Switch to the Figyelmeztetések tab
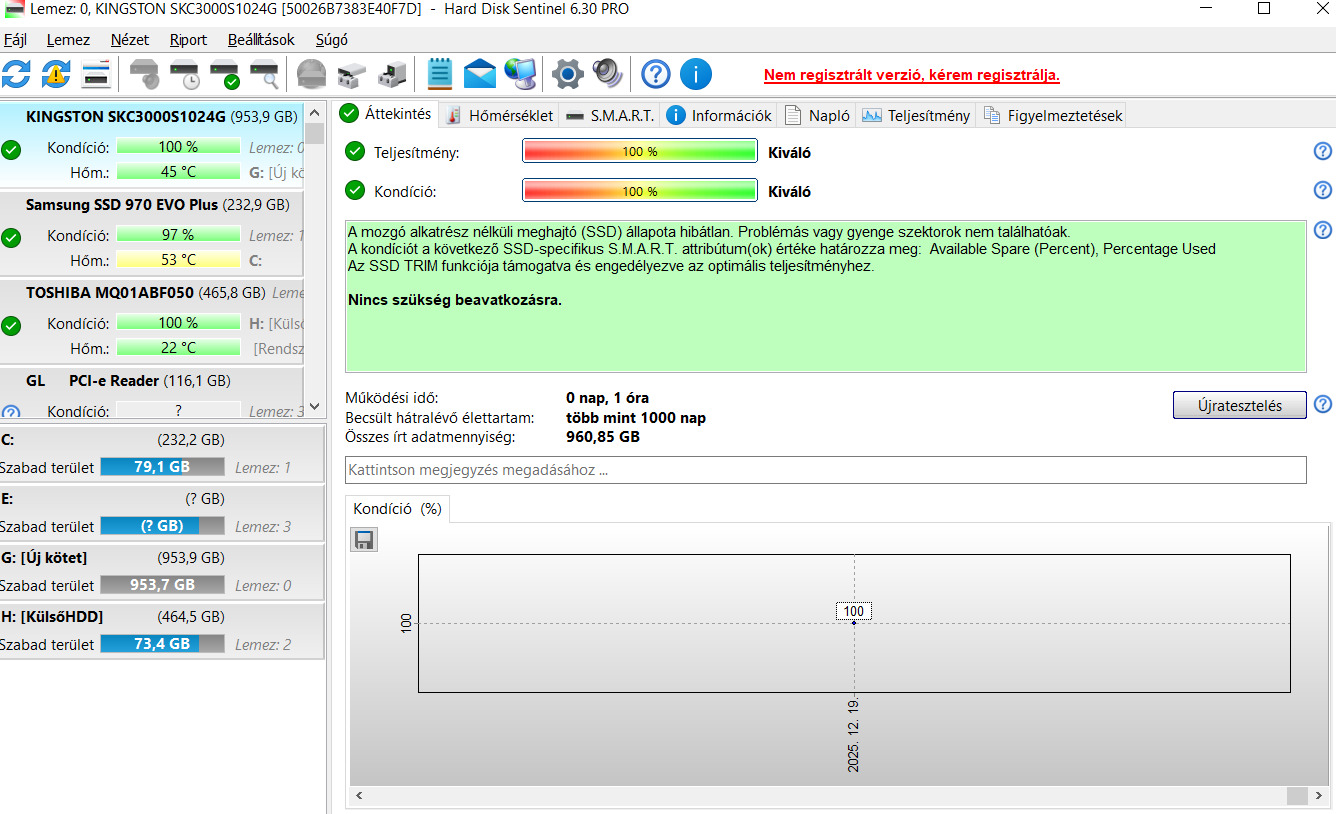This screenshot has height=814, width=1336. coord(1053,115)
